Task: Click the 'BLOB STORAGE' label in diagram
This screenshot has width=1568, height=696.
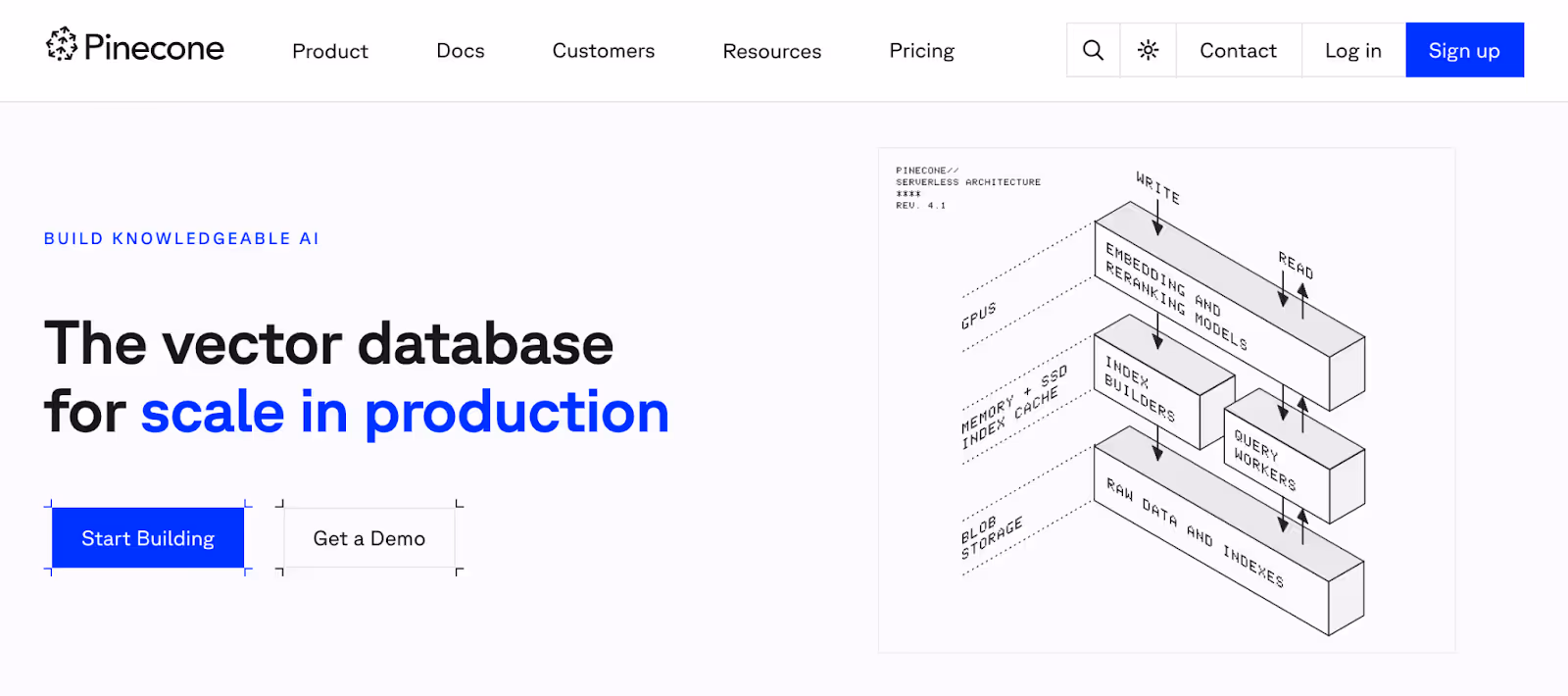Action: 991,536
